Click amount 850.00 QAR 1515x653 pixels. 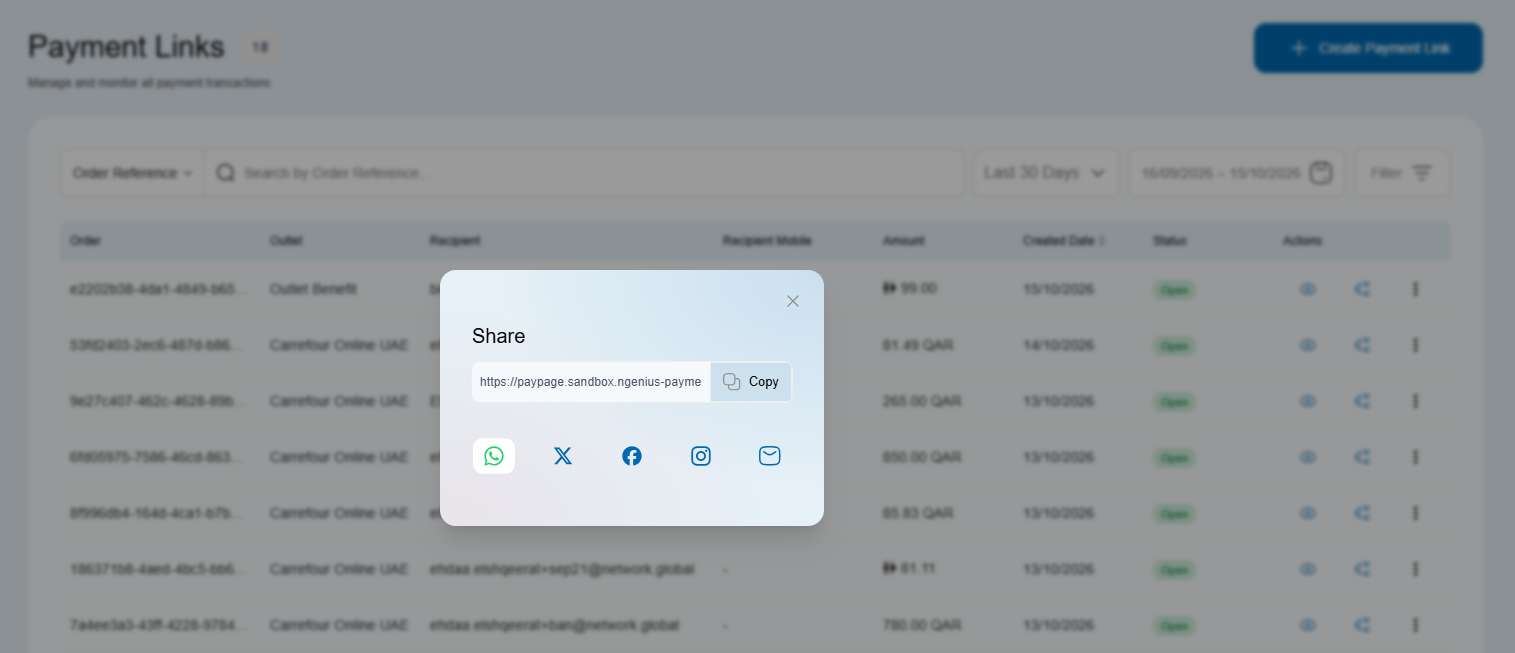coord(921,457)
